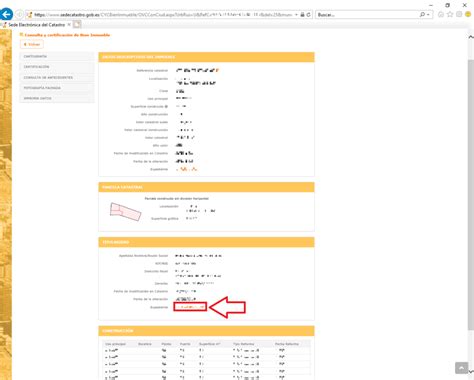Image resolution: width=474 pixels, height=380 pixels.
Task: Click the browser forward arrow button
Action: [x=20, y=15]
